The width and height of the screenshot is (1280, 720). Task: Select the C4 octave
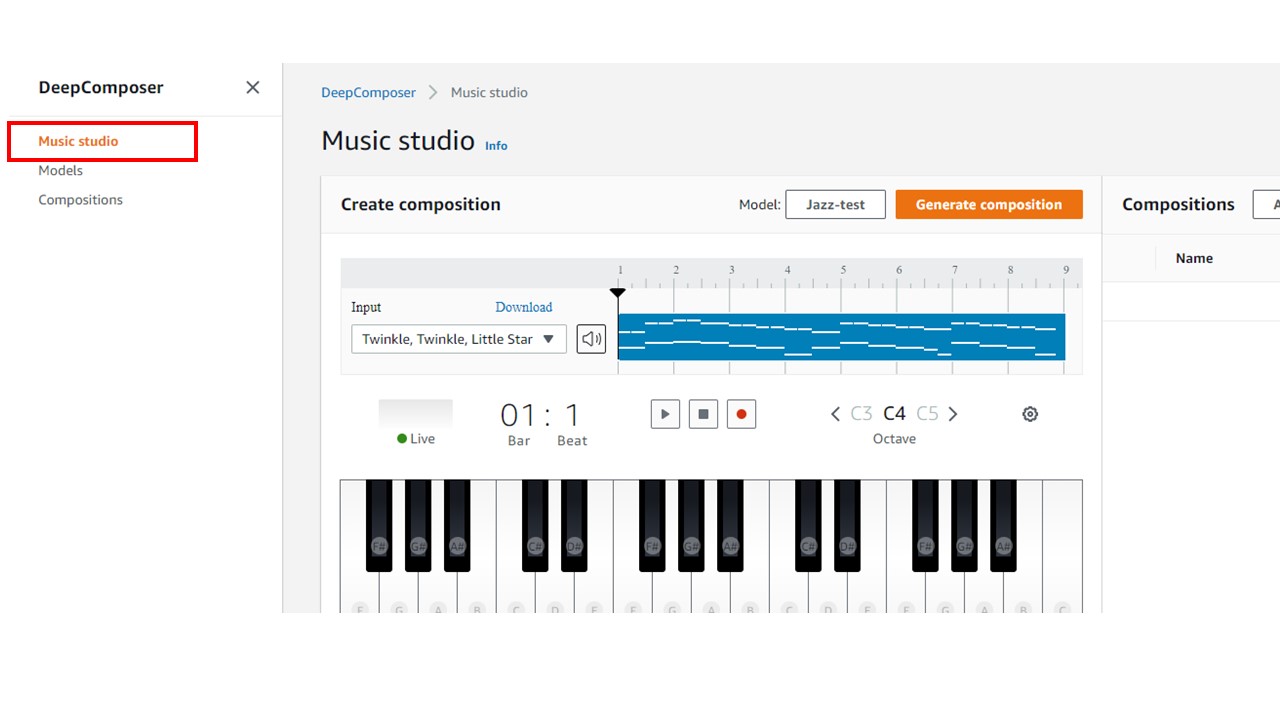(894, 414)
